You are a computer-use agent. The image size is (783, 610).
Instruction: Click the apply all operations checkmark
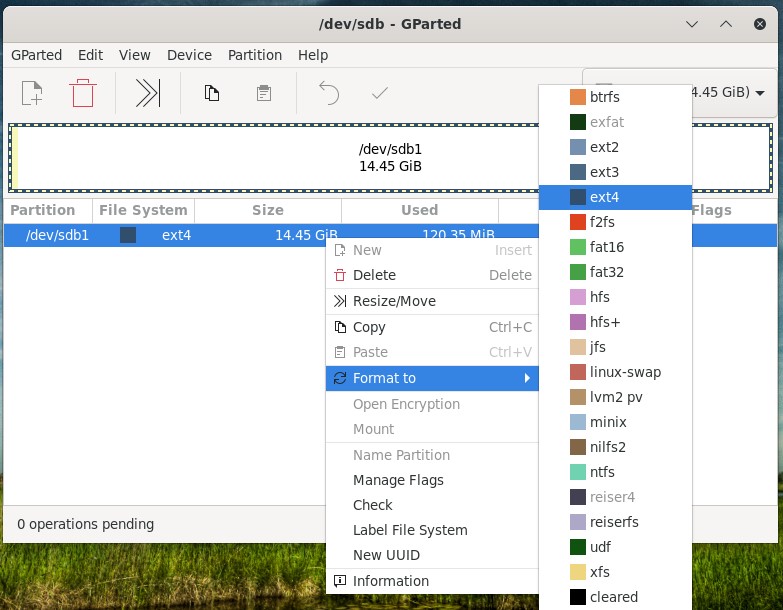pyautogui.click(x=379, y=94)
